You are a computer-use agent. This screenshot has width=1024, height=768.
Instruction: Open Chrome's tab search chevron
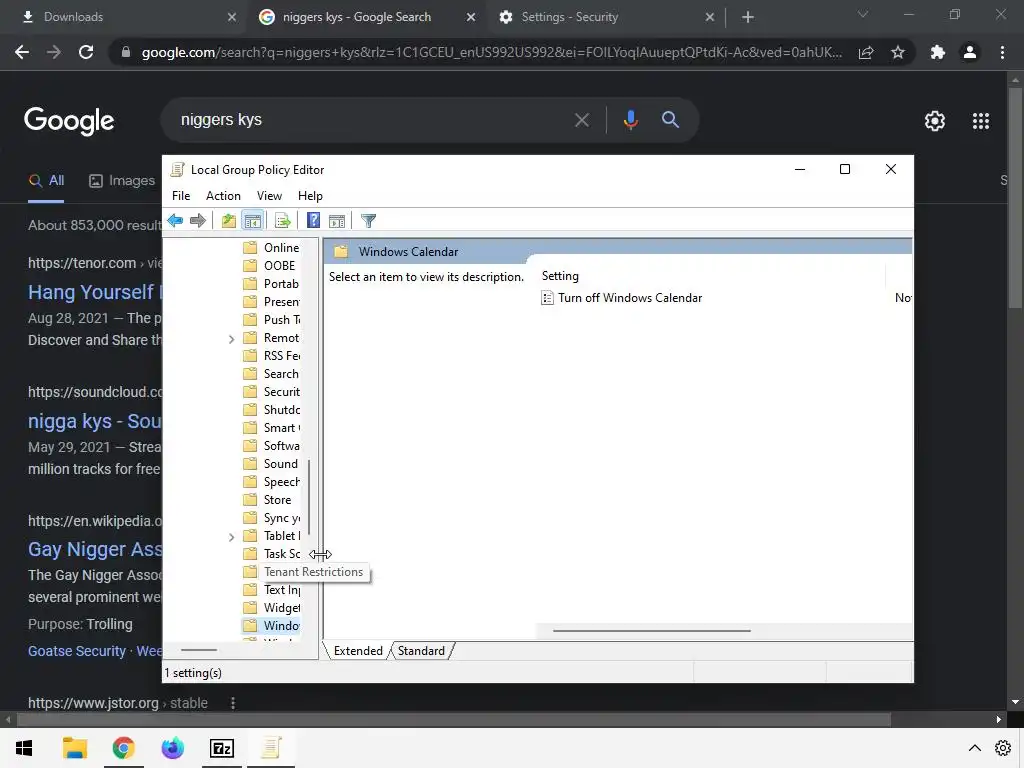coord(863,15)
